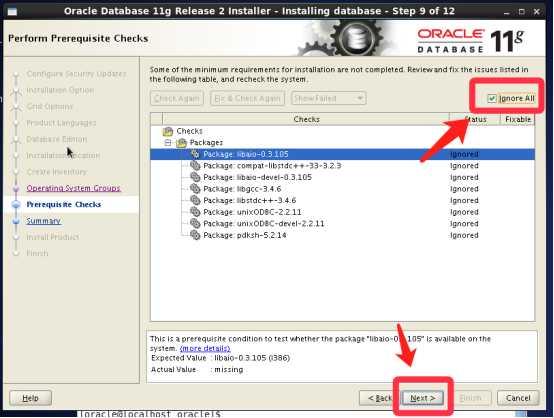Select row Package: unixODBC-devel-2.2.11
The height and width of the screenshot is (418, 554).
pyautogui.click(x=342, y=224)
